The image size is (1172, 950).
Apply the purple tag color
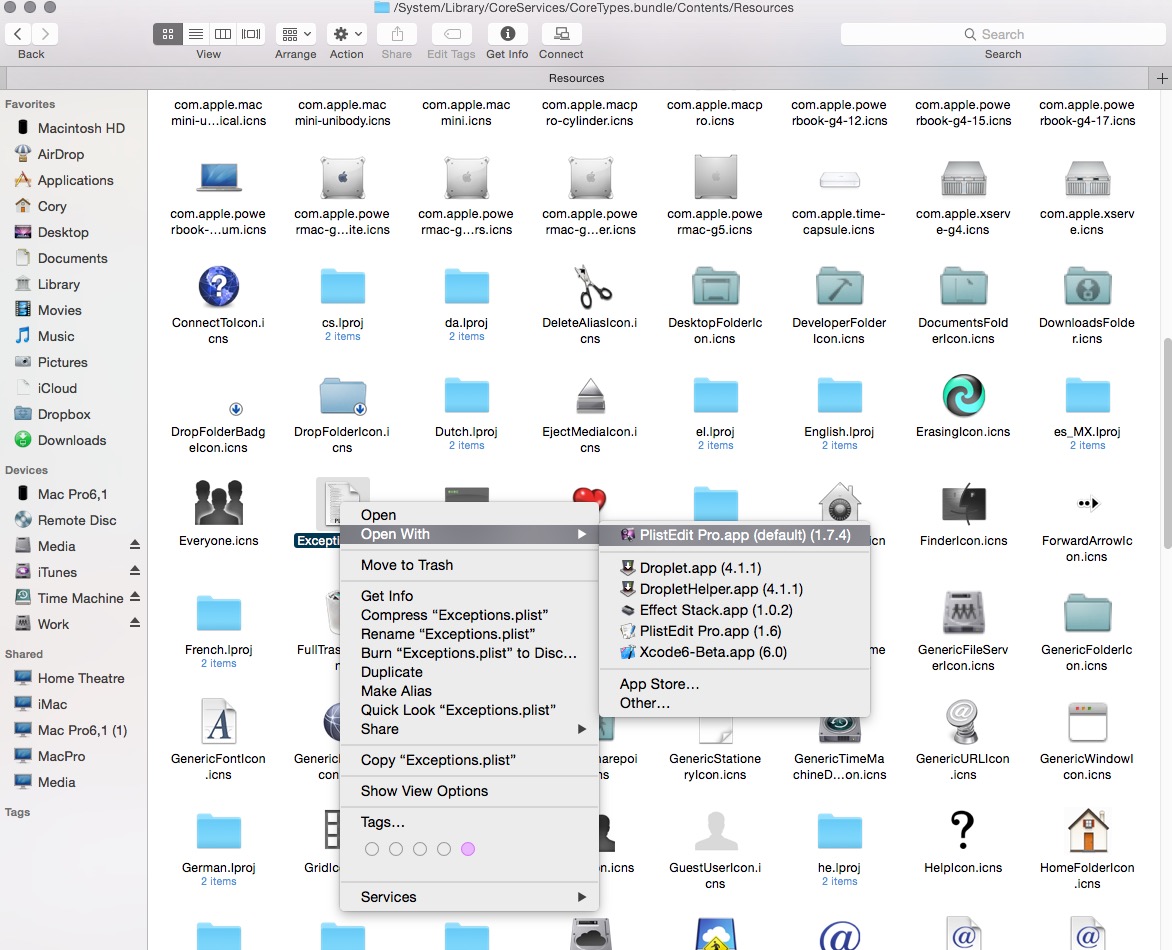468,849
